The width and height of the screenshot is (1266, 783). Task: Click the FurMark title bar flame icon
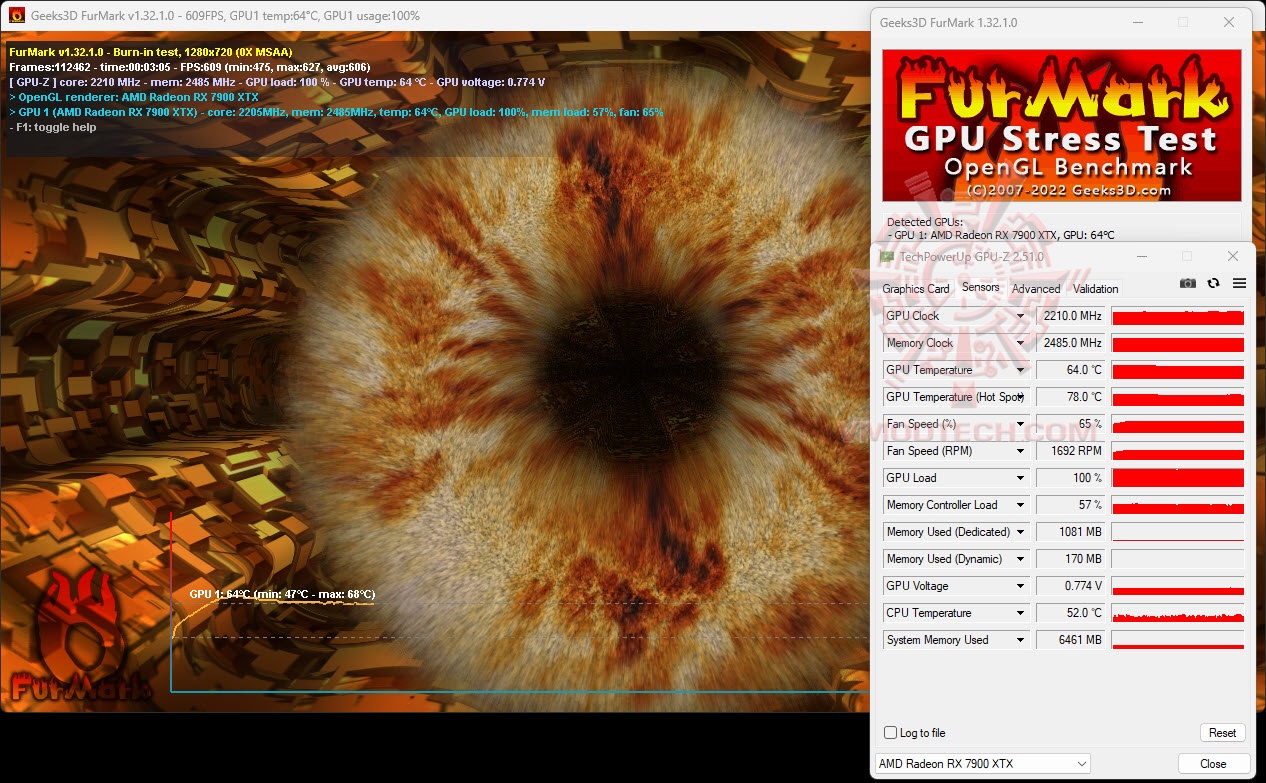click(16, 16)
